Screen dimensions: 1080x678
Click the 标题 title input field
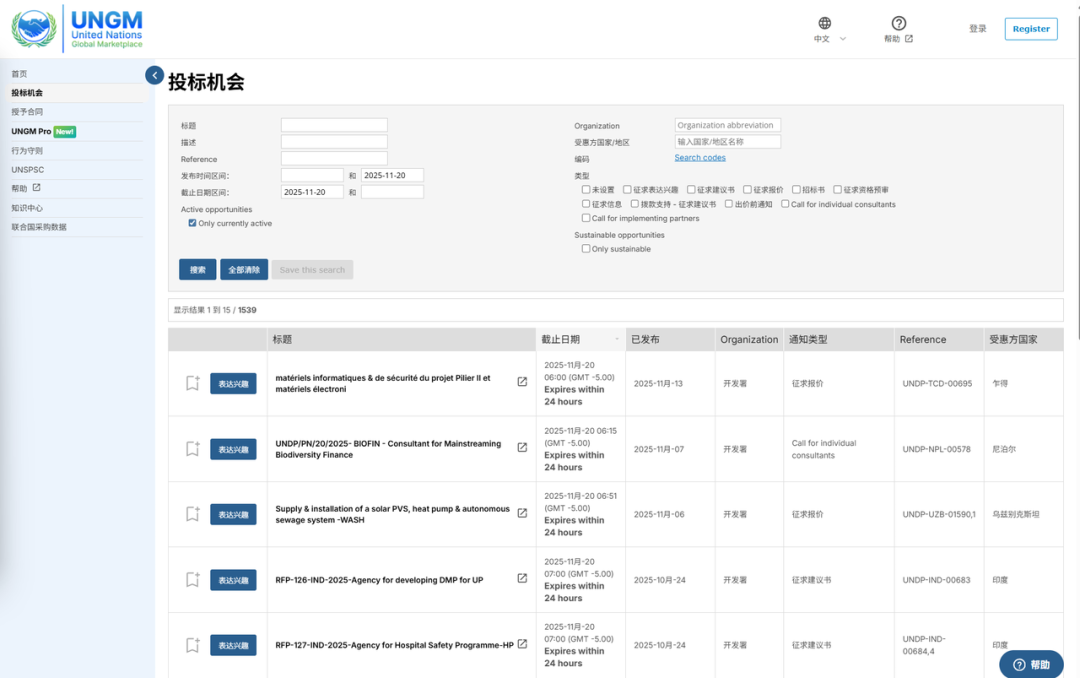[334, 124]
